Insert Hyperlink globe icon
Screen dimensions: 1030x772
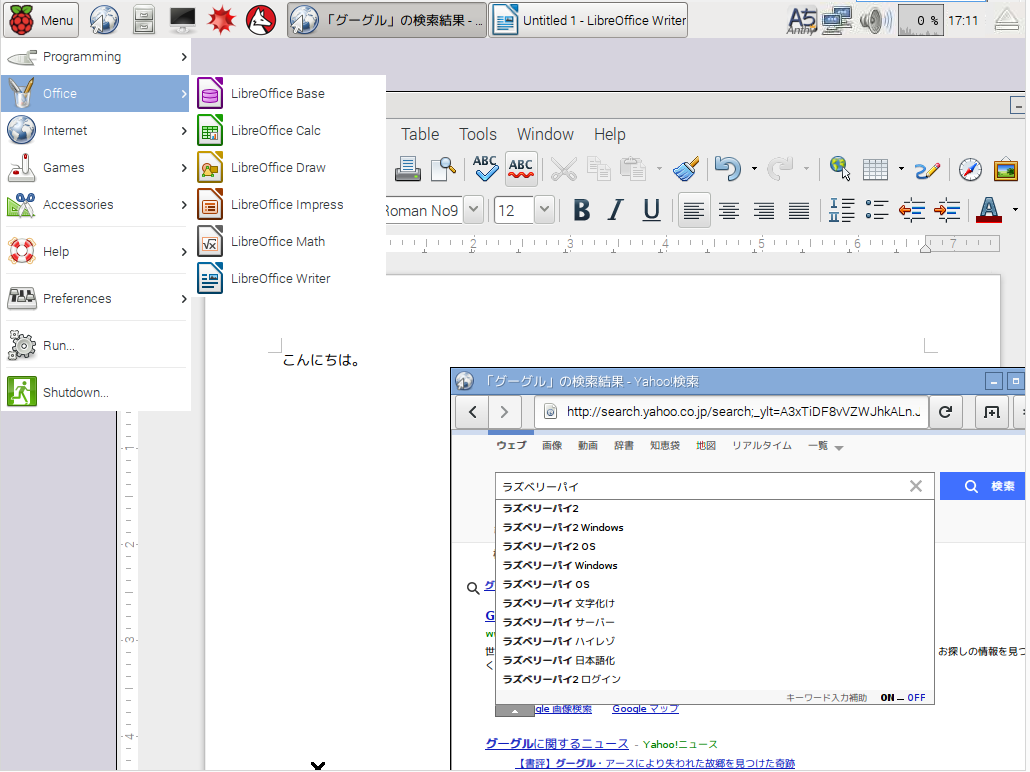(x=840, y=170)
